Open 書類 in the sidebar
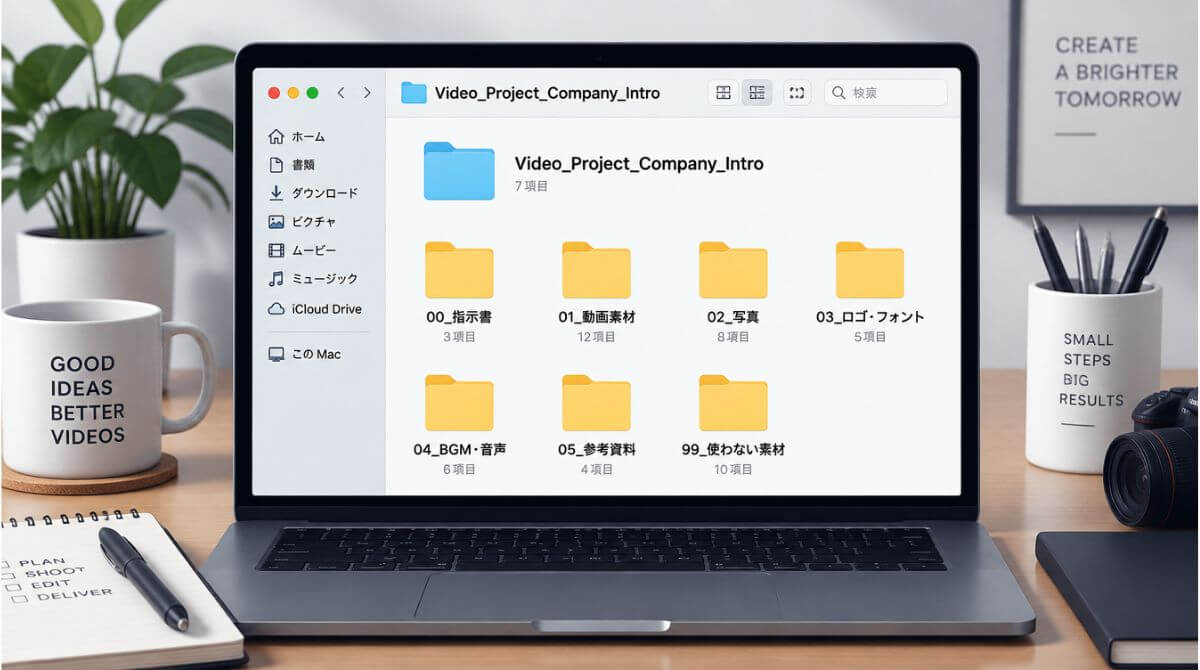1200x670 pixels. coord(292,165)
